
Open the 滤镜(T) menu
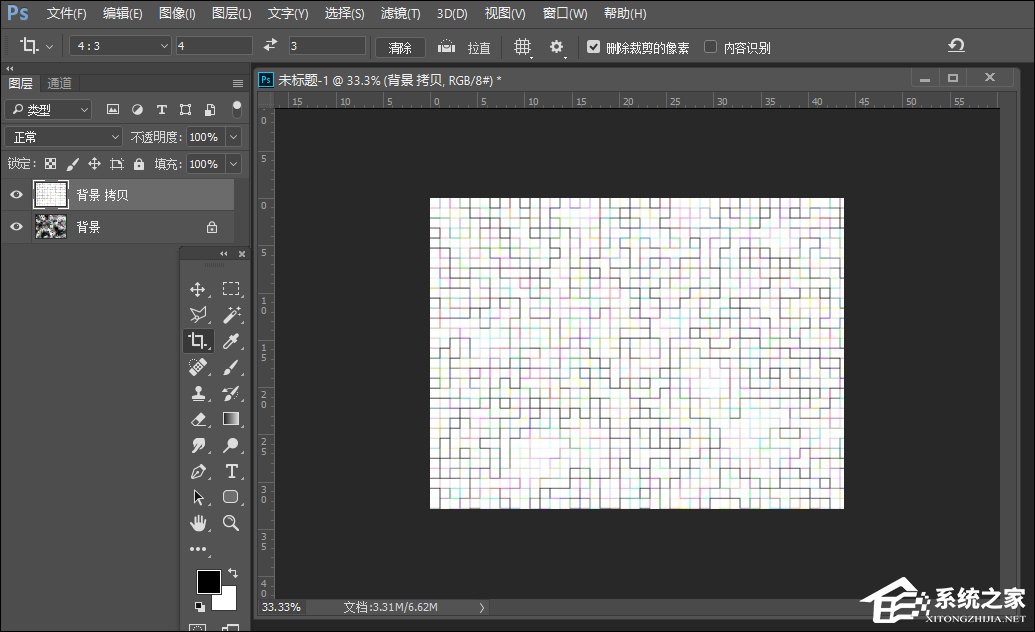click(401, 14)
